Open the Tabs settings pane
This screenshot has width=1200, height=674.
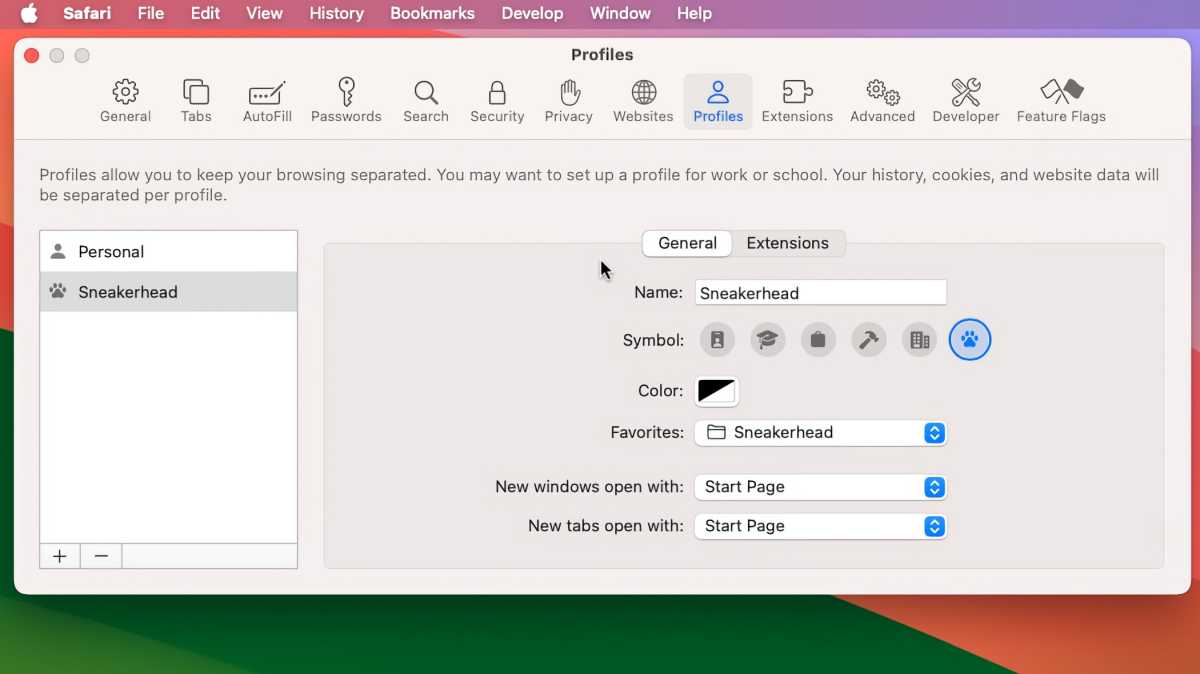(196, 101)
